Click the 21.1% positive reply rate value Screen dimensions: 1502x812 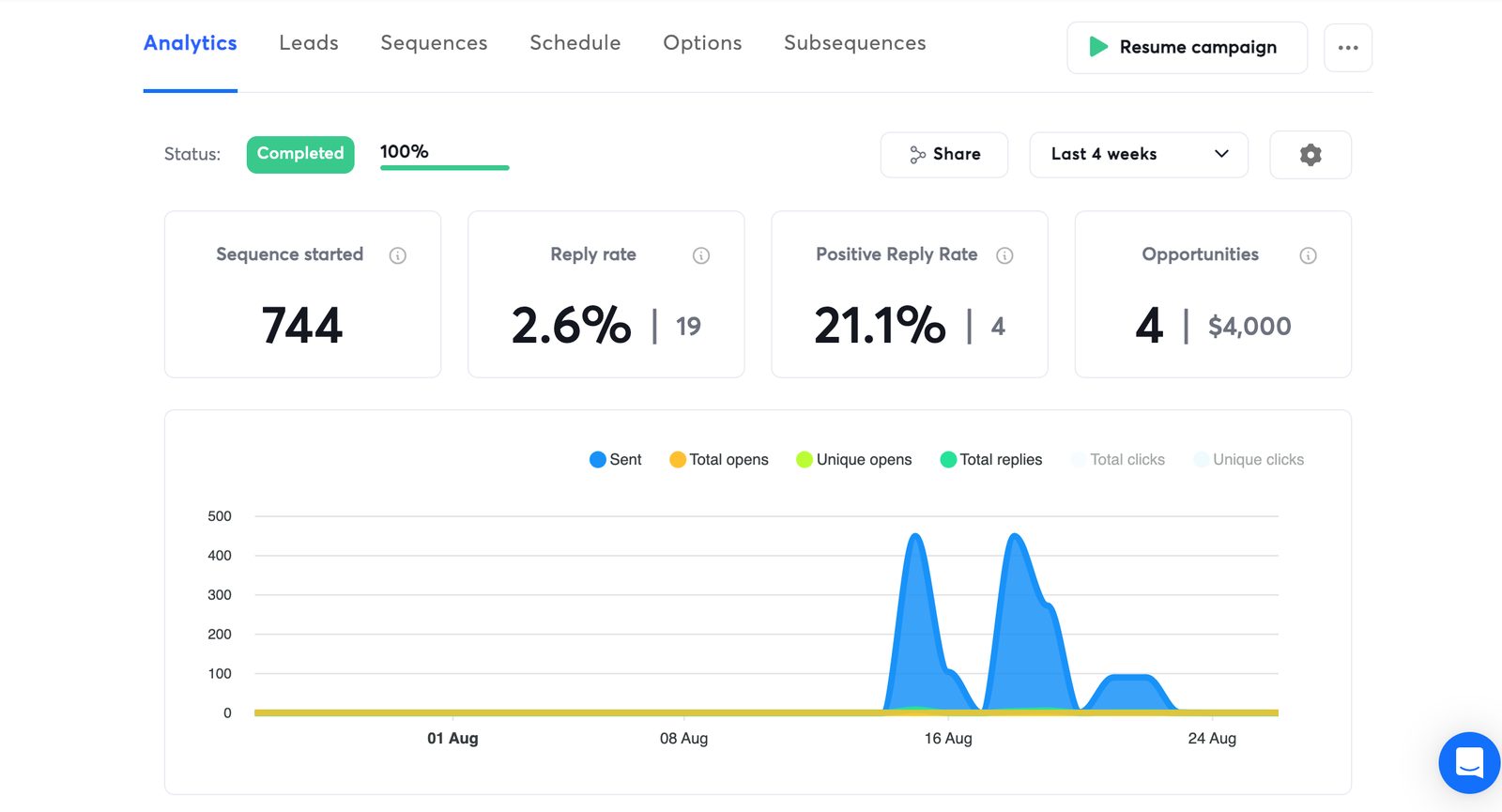point(880,326)
